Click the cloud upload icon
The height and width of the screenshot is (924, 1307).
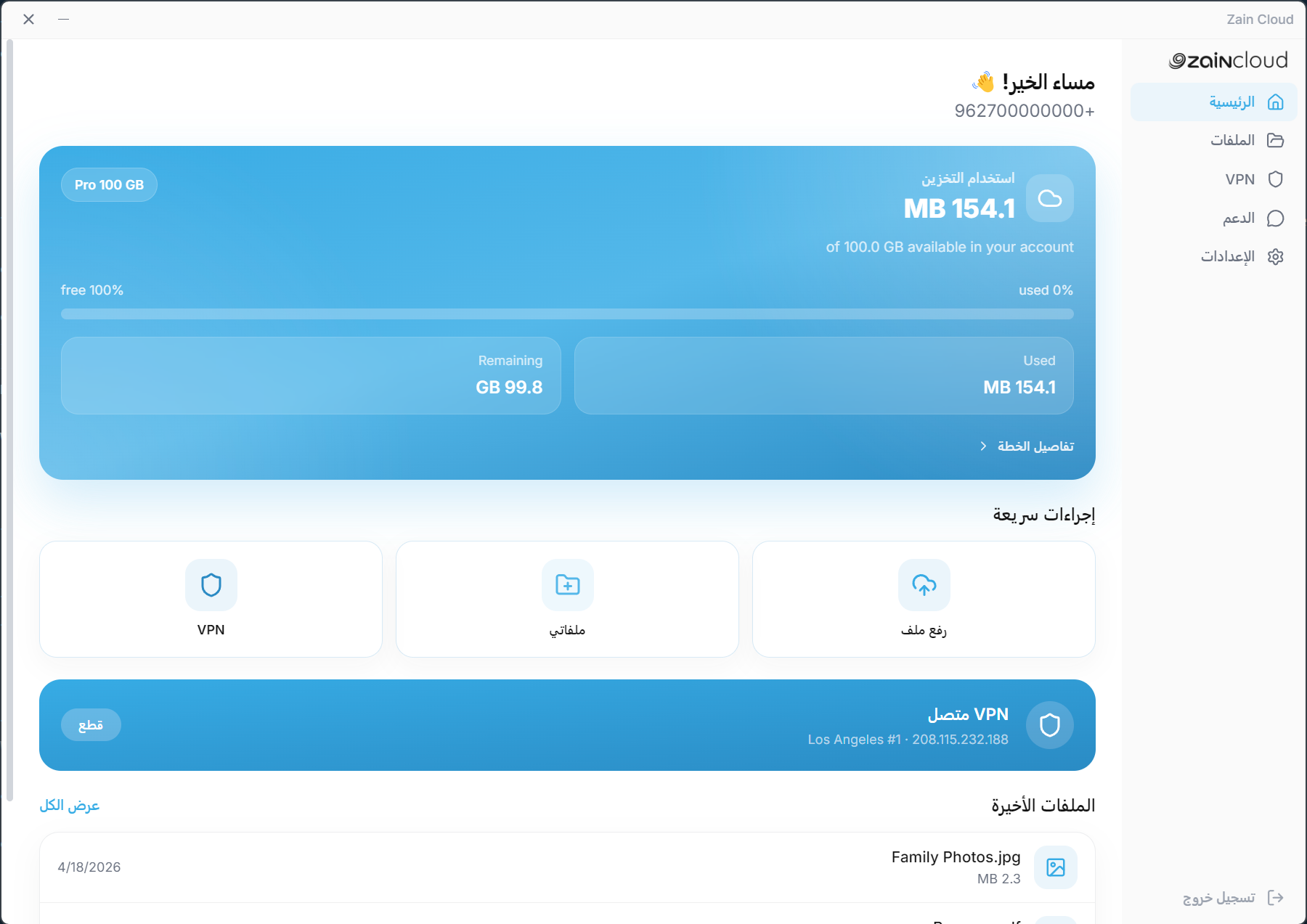tap(924, 585)
